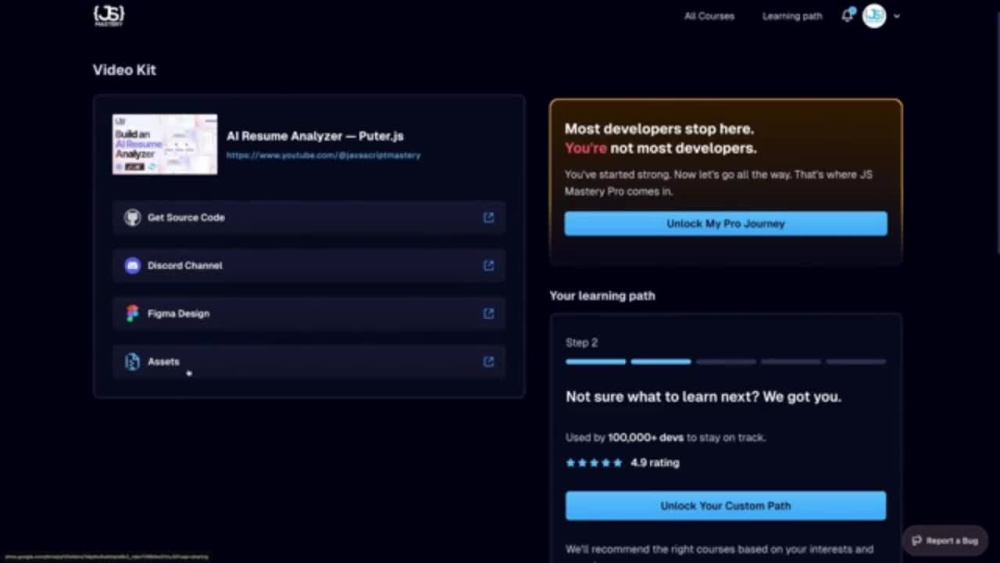Click second step progress bar segment
The image size is (1000, 563).
(661, 362)
